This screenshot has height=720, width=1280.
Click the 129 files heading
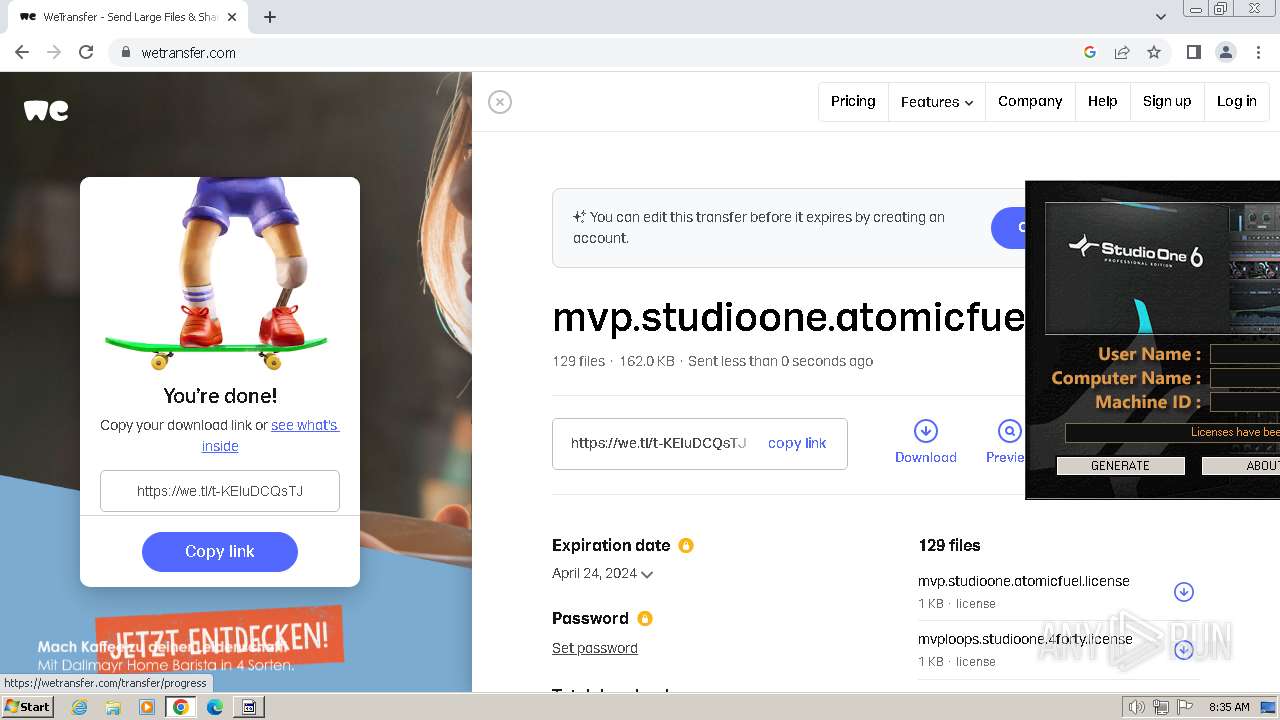pos(949,545)
